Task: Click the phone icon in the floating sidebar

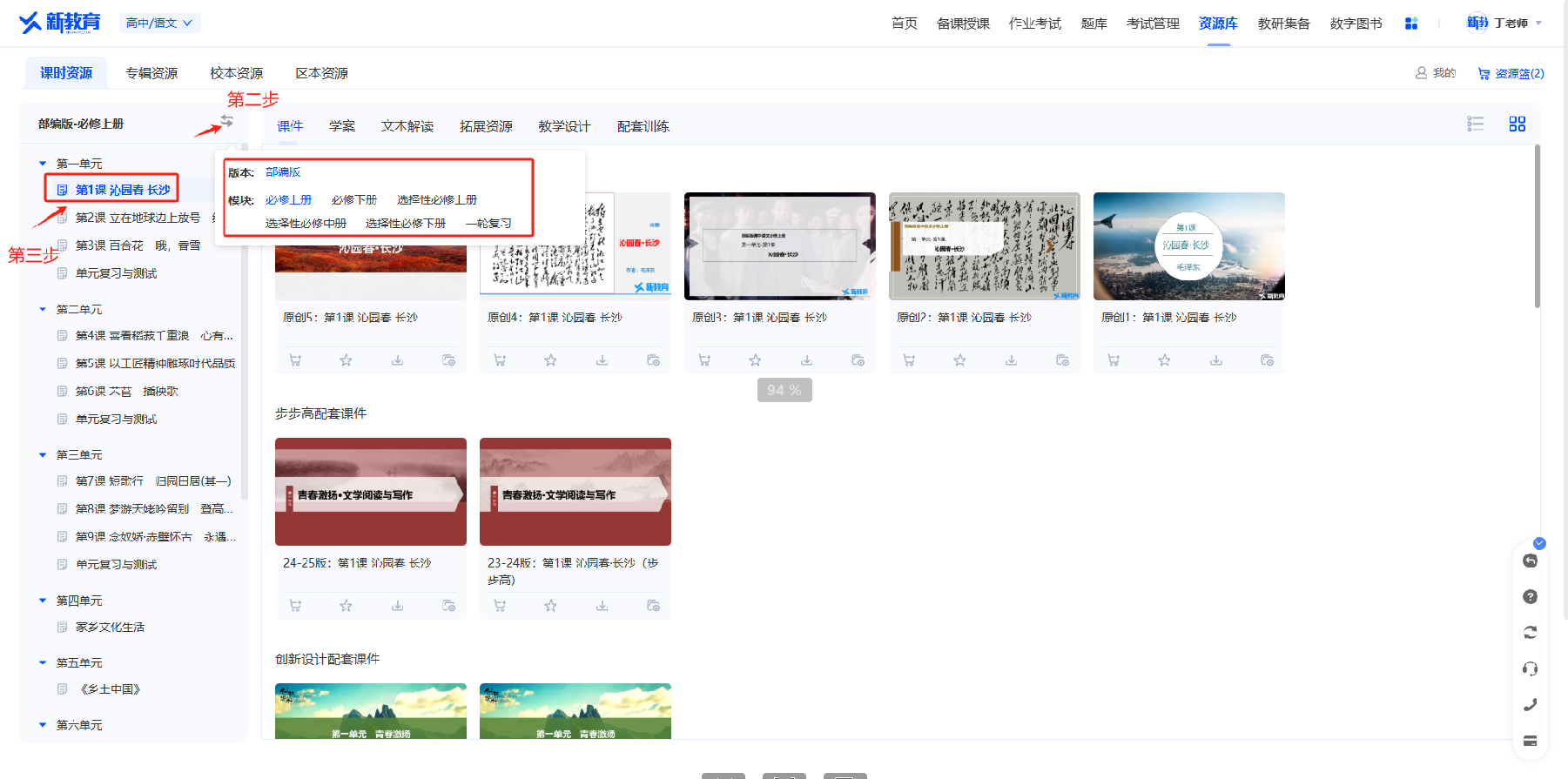Action: 1530,705
